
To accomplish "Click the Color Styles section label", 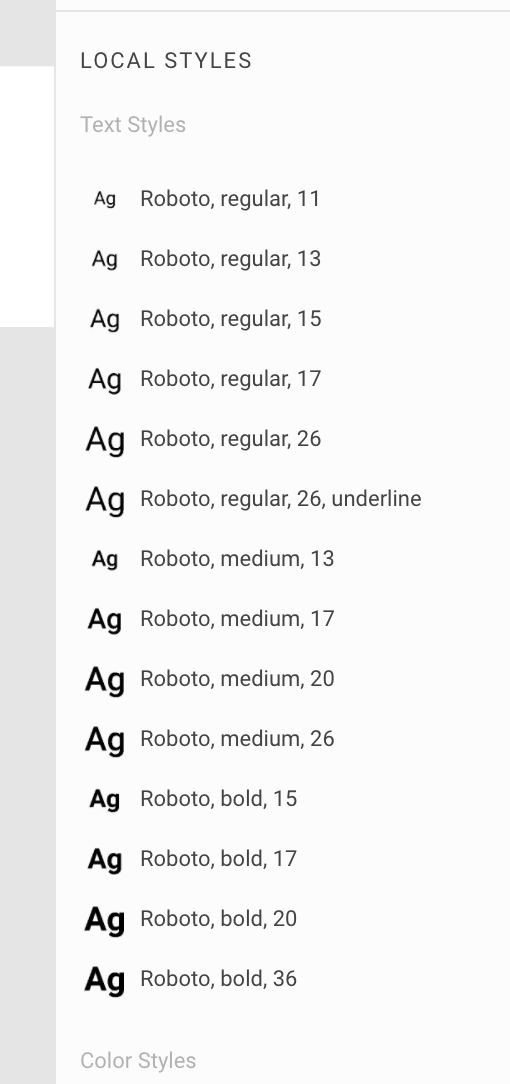I will (138, 1060).
